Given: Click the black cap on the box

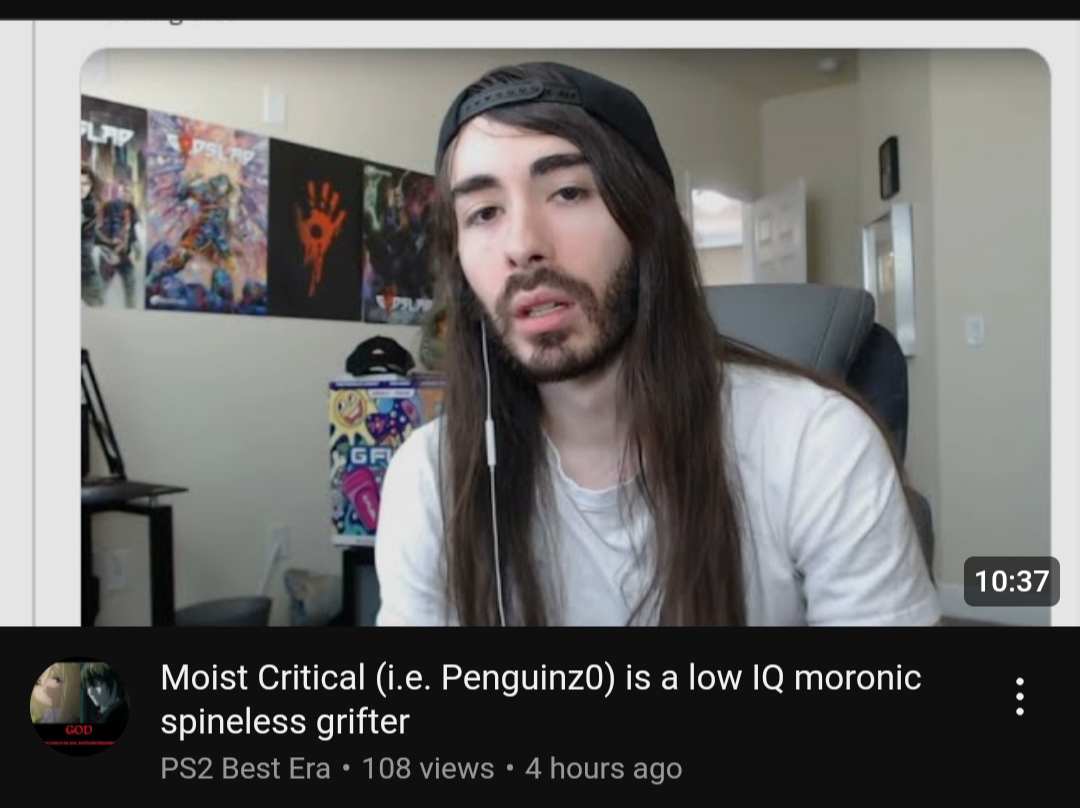Looking at the screenshot, I should [380, 356].
